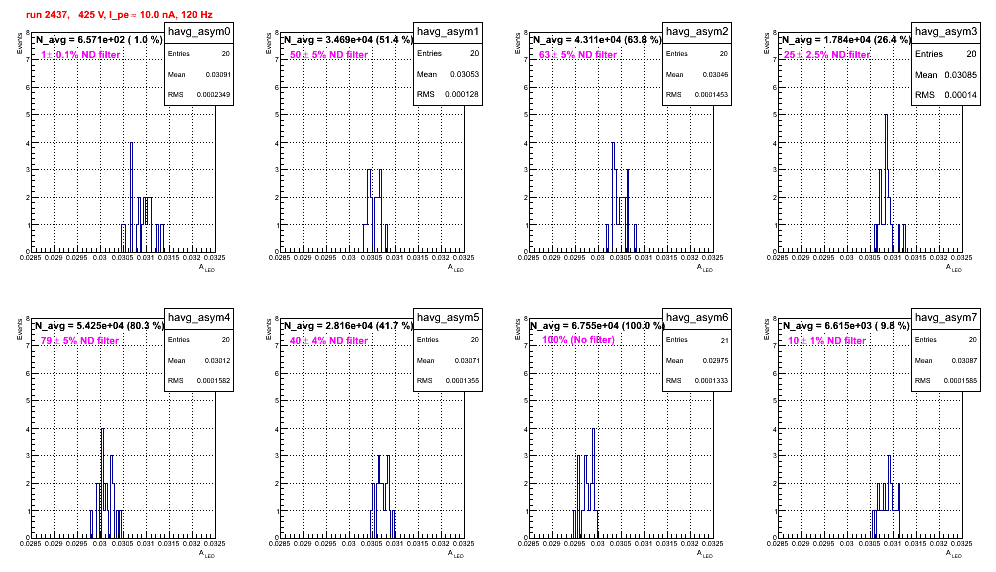This screenshot has height=572, width=996.
Task: Click N_avg = 1.784e+04 label
Action: click(x=846, y=40)
